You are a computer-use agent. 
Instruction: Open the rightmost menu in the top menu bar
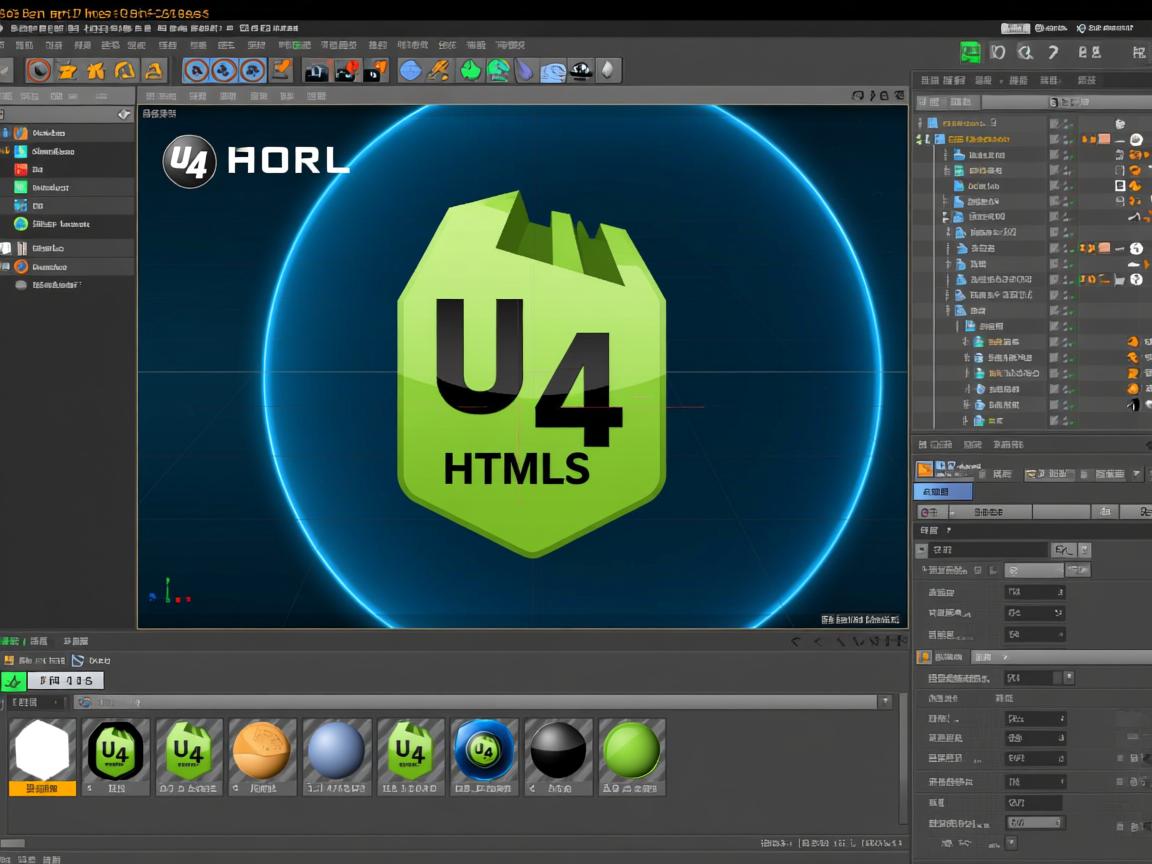[x=510, y=44]
